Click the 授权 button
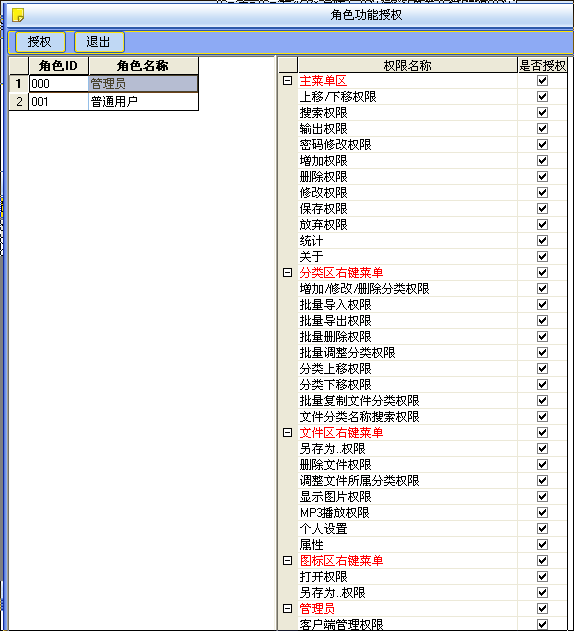This screenshot has height=631, width=574. point(40,42)
